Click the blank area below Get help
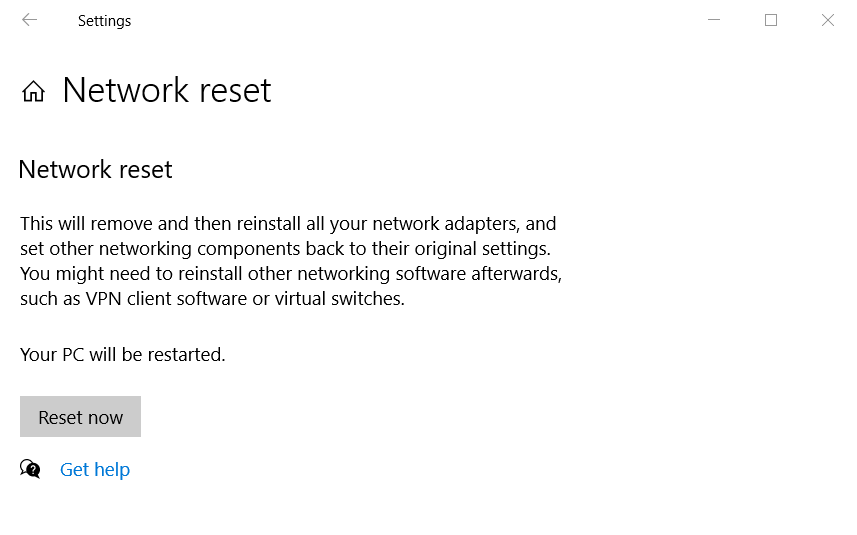This screenshot has height=535, width=857. tap(300, 510)
